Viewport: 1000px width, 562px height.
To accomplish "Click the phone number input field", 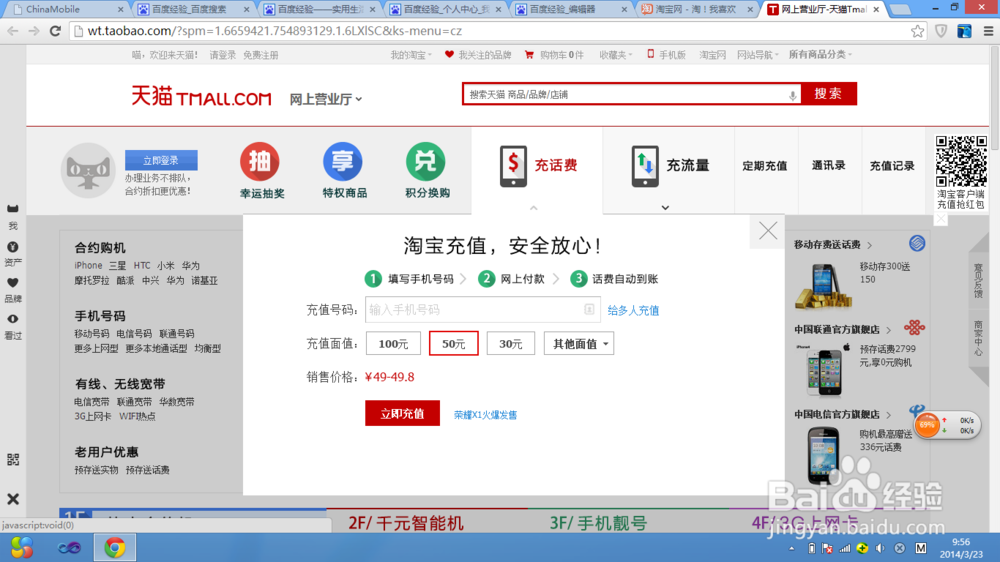I will pyautogui.click(x=482, y=309).
